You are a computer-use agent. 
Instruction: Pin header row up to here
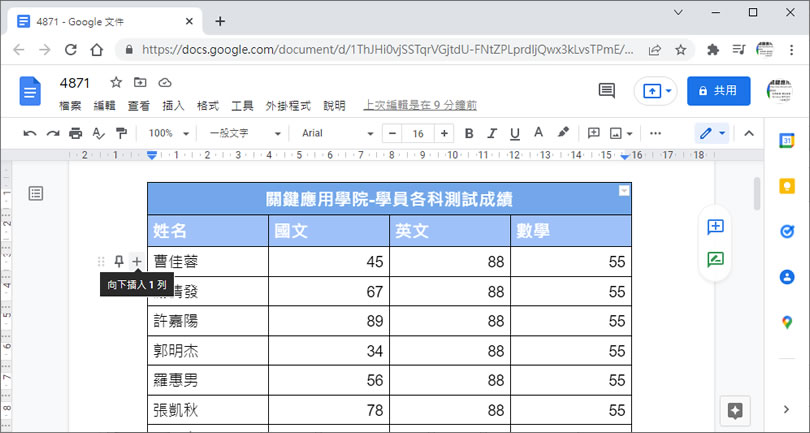[x=119, y=261]
